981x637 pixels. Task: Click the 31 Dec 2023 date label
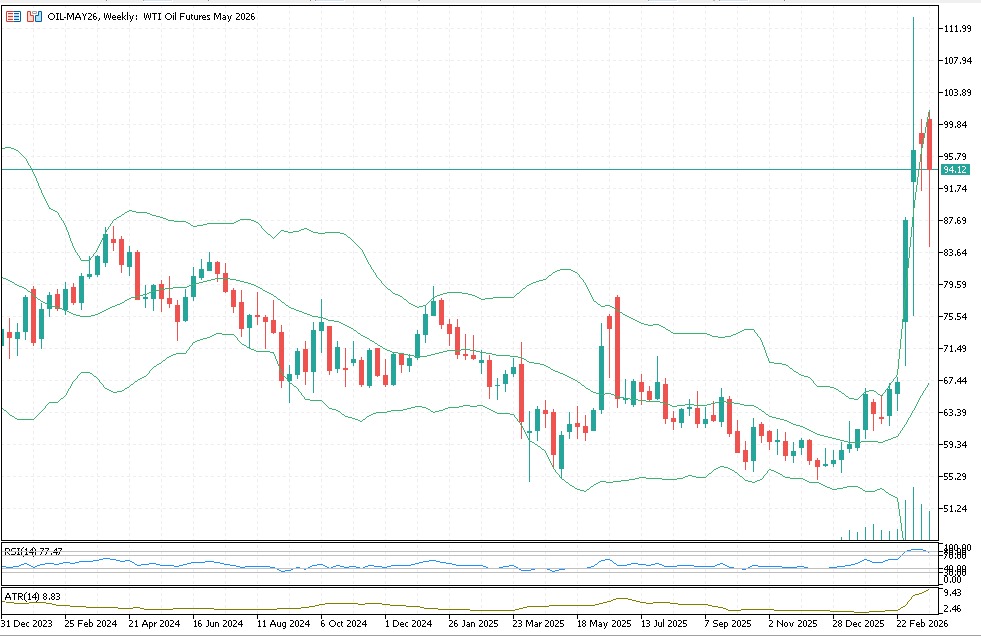pos(28,622)
